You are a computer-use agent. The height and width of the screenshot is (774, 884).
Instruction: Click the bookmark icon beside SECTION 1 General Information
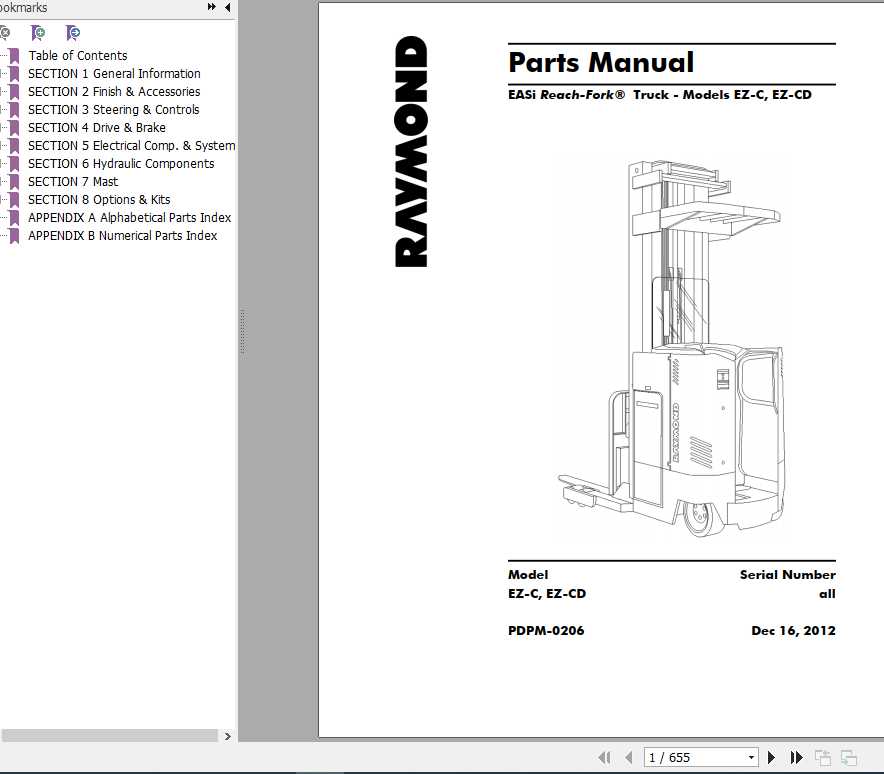tap(14, 74)
